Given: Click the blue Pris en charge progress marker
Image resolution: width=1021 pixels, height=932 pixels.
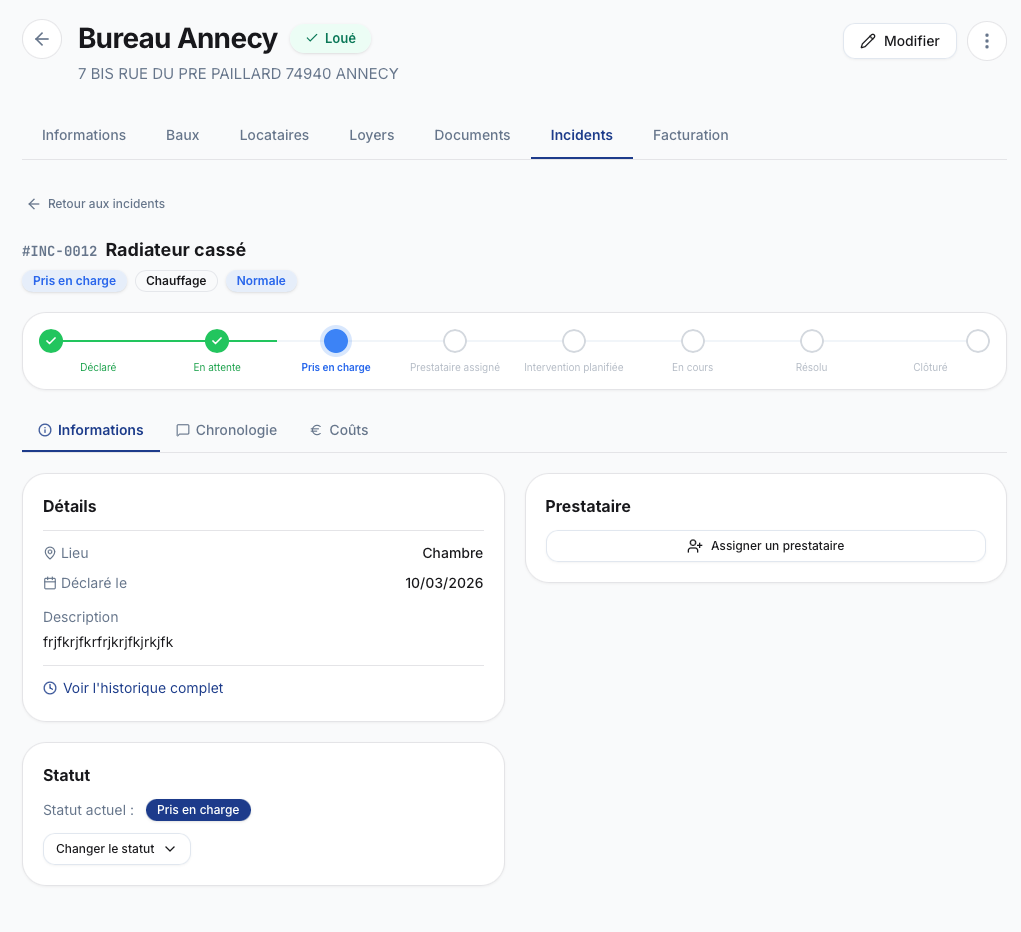Looking at the screenshot, I should 336,341.
